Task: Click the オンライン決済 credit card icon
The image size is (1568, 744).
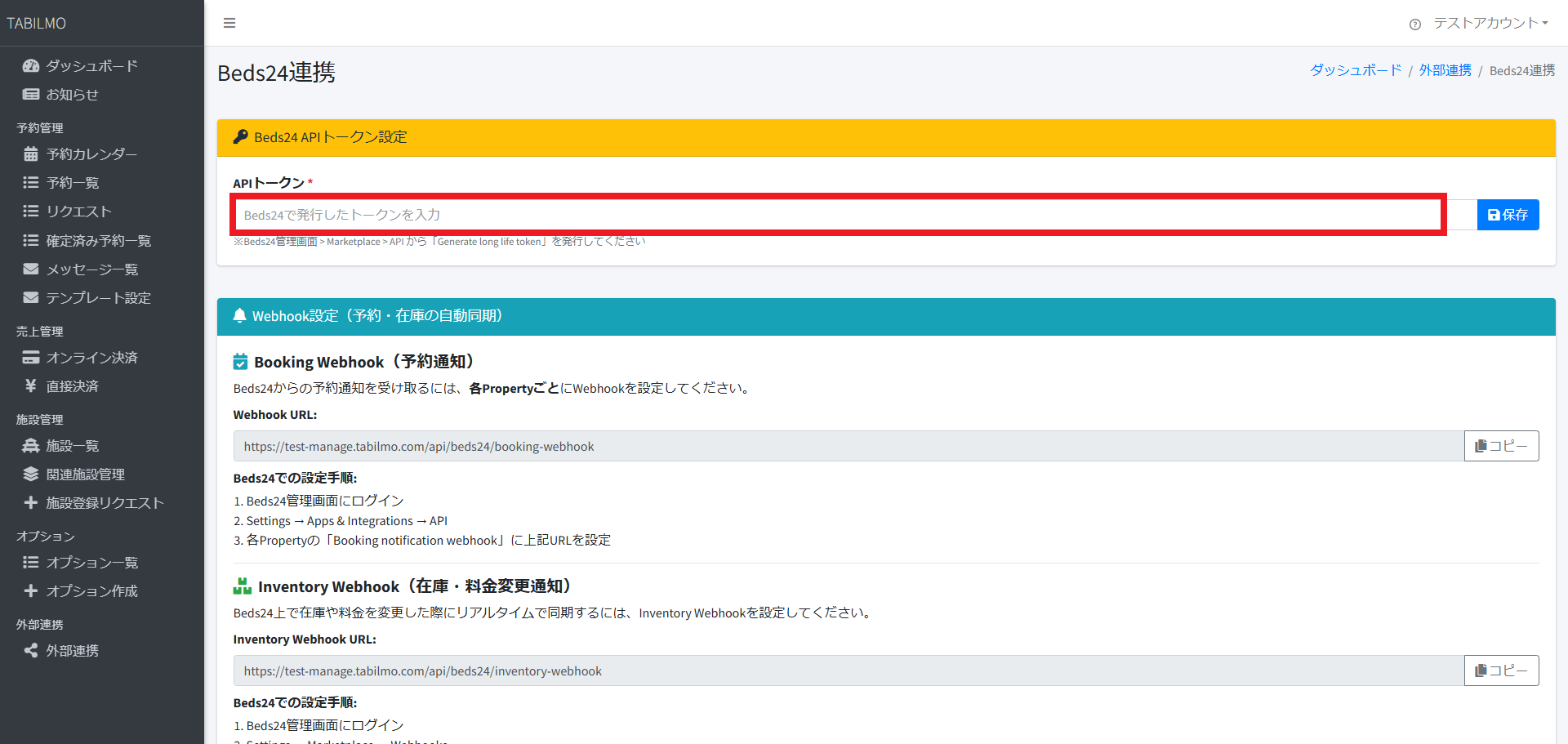Action: (31, 357)
